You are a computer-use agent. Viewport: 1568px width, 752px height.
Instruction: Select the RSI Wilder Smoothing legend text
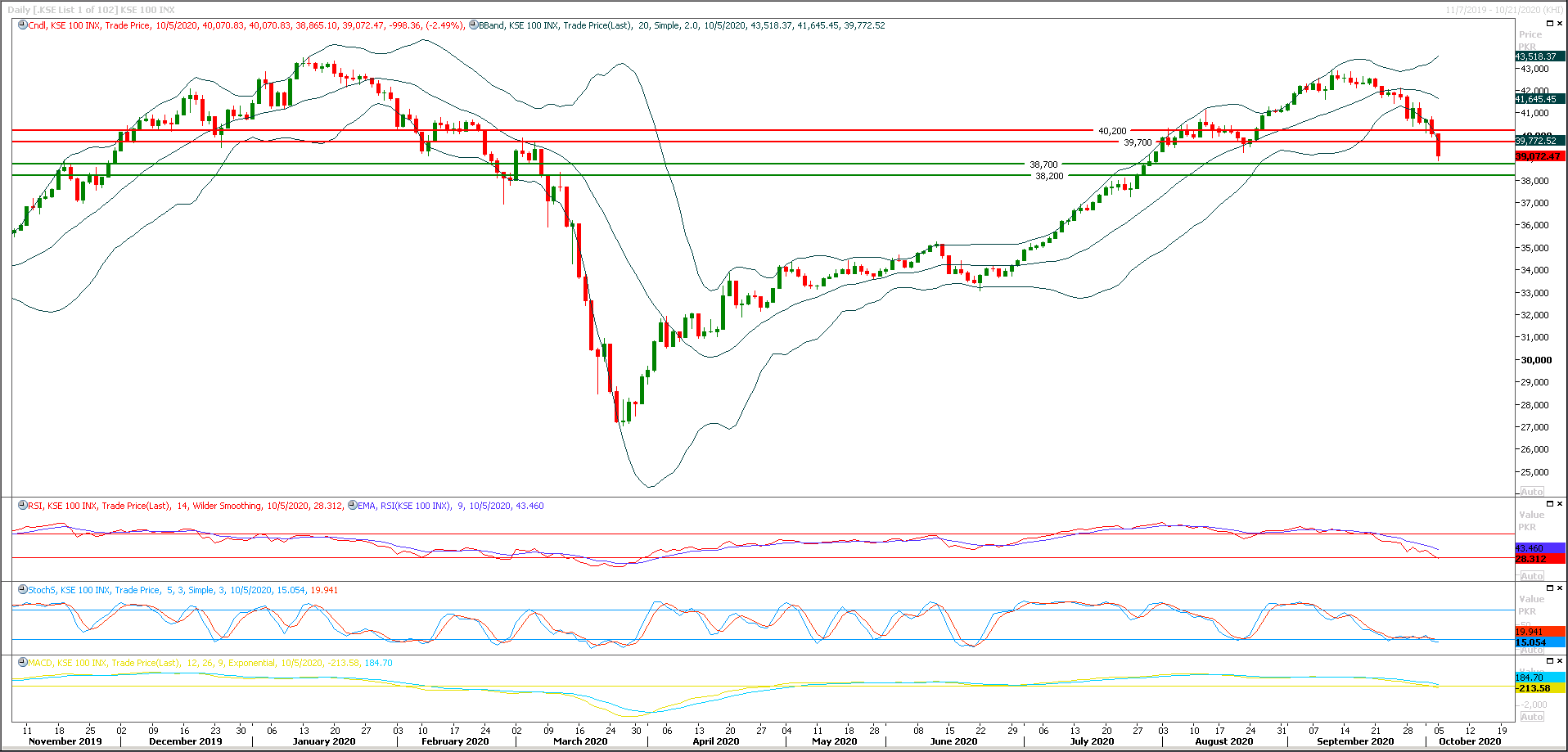[x=186, y=506]
